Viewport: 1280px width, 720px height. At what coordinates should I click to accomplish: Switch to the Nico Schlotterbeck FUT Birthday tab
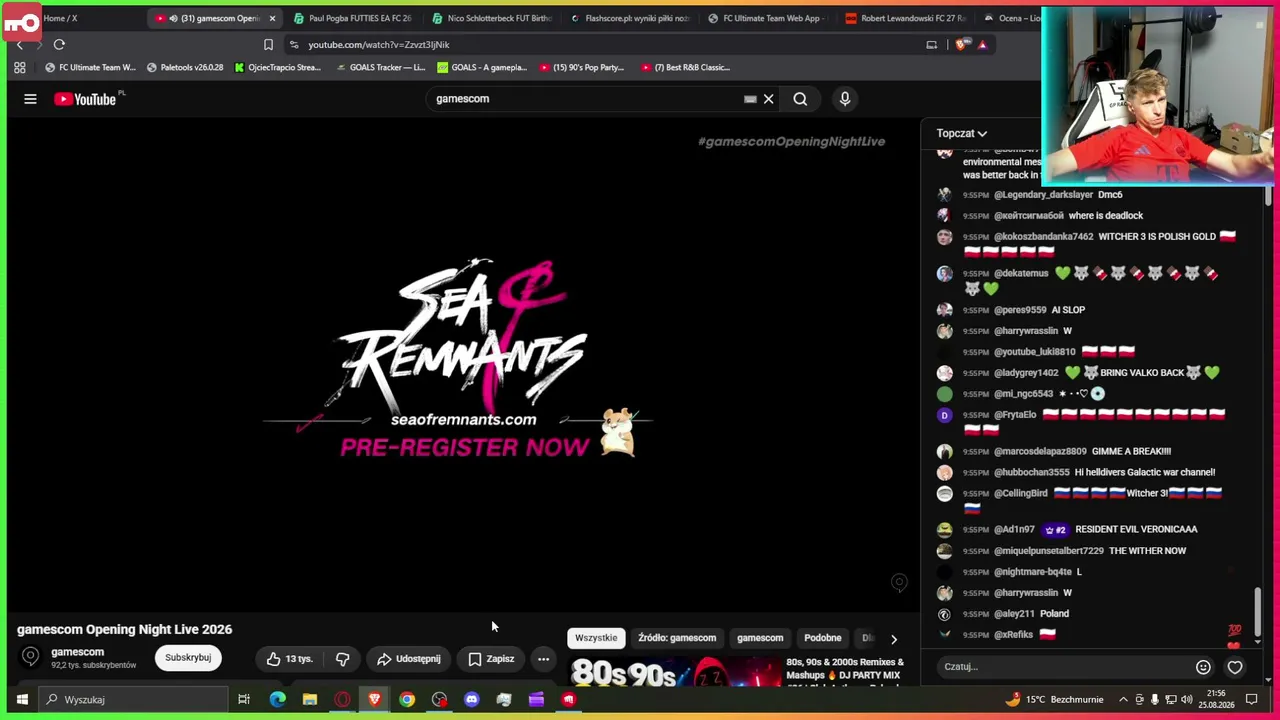491,18
